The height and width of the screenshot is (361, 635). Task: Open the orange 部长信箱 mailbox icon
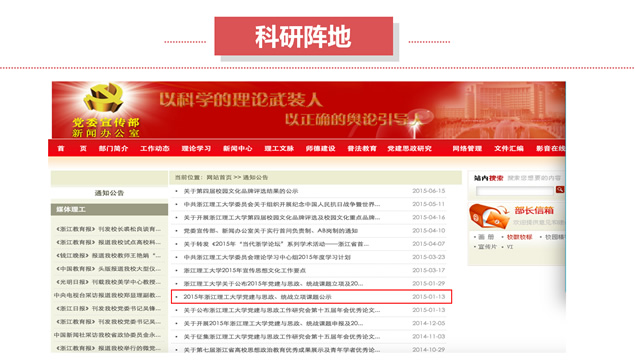pyautogui.click(x=489, y=216)
